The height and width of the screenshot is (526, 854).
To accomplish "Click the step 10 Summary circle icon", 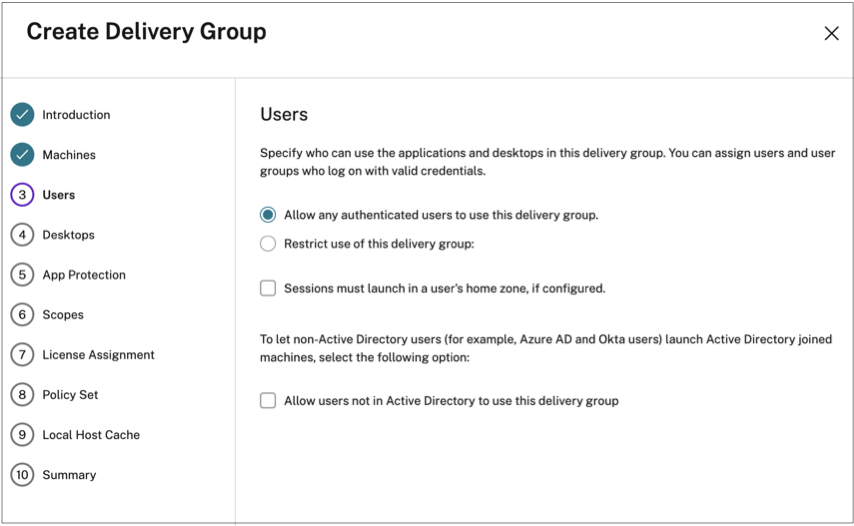I will click(x=22, y=475).
